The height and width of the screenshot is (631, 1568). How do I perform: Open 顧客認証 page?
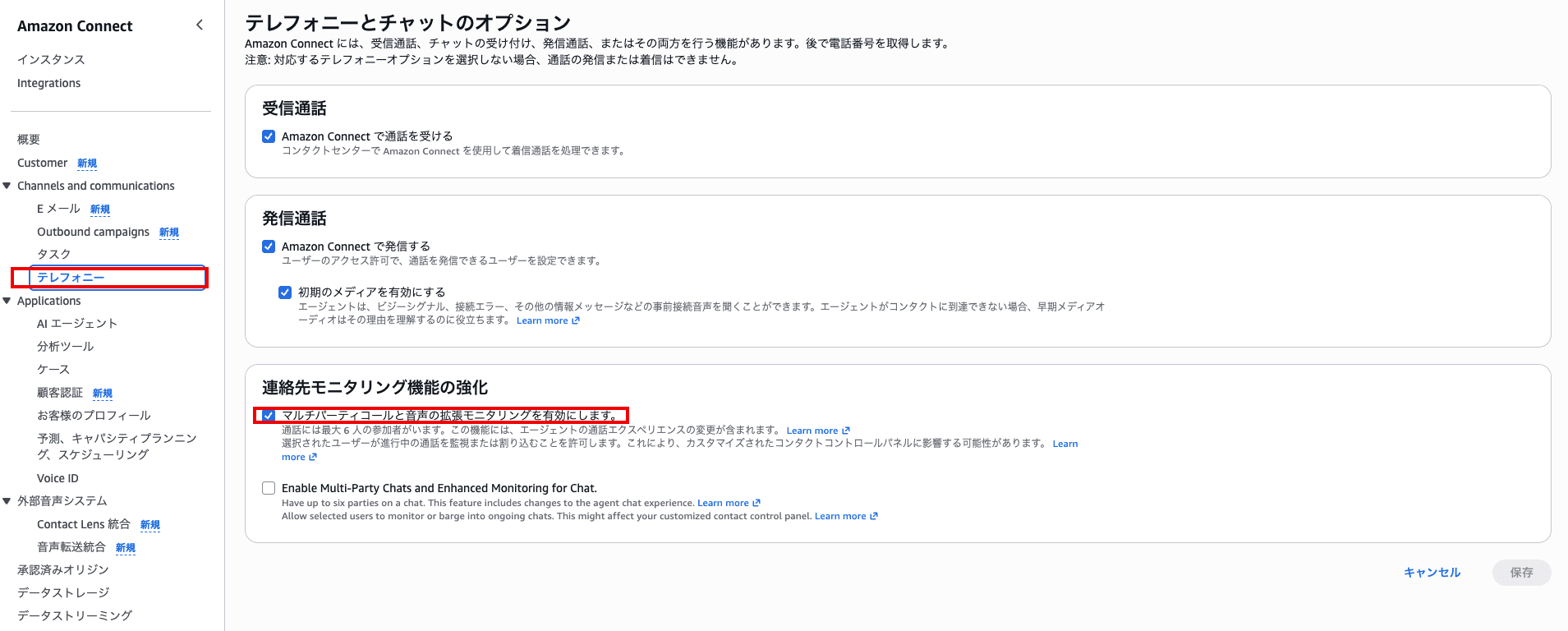(60, 393)
